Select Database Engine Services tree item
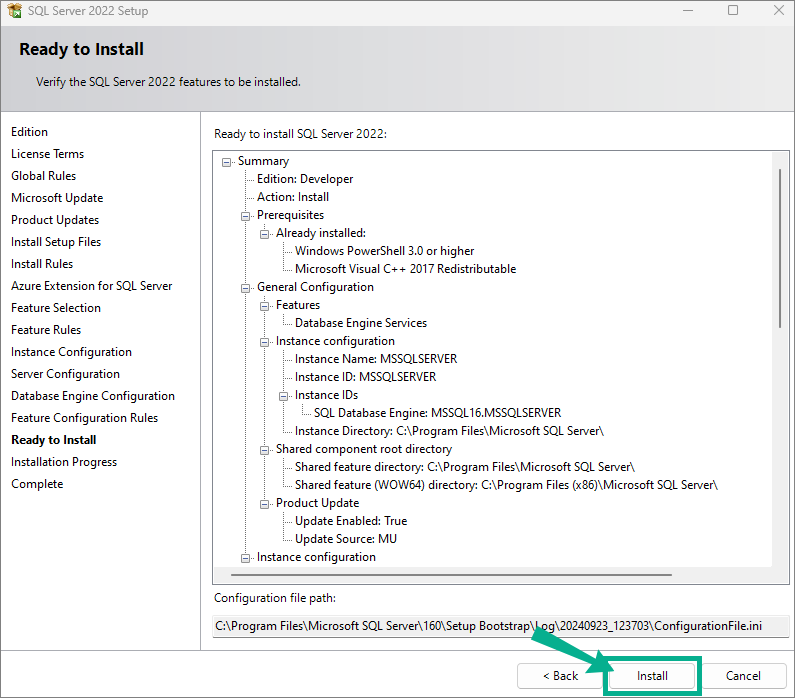Image resolution: width=795 pixels, height=698 pixels. click(360, 323)
